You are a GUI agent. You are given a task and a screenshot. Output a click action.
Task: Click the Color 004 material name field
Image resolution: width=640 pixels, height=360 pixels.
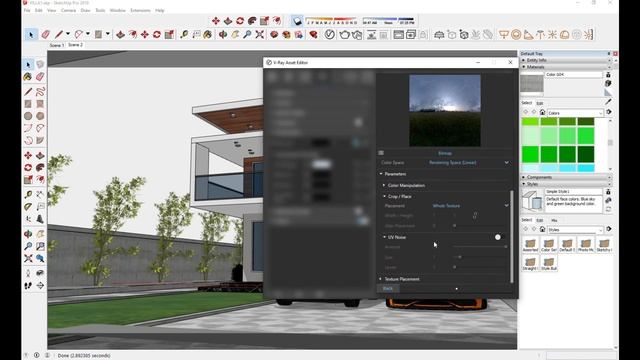pyautogui.click(x=574, y=75)
